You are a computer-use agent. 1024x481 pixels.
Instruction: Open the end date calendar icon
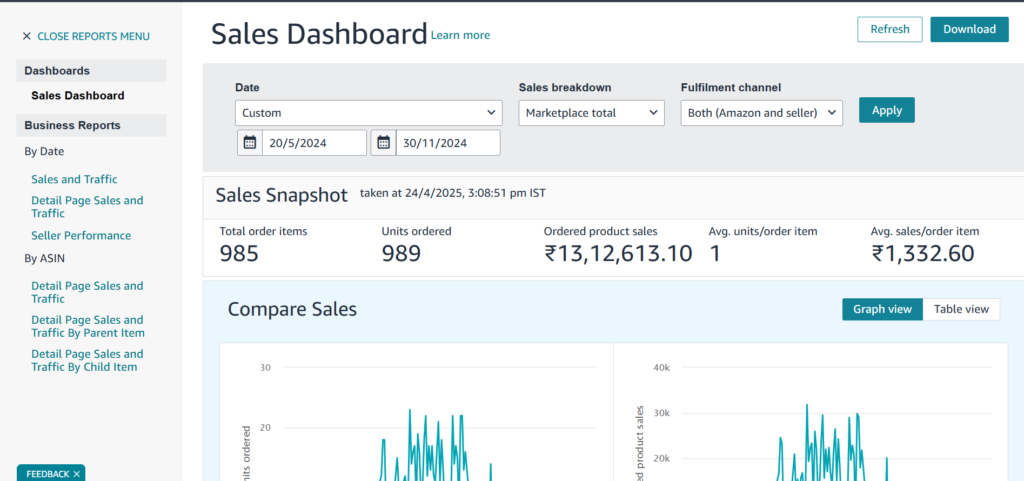click(383, 142)
